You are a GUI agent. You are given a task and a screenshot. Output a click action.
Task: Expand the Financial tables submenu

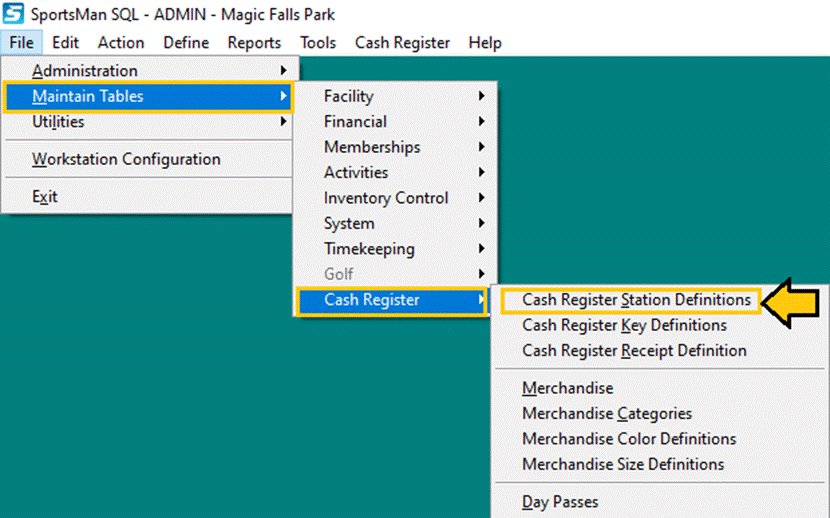355,122
